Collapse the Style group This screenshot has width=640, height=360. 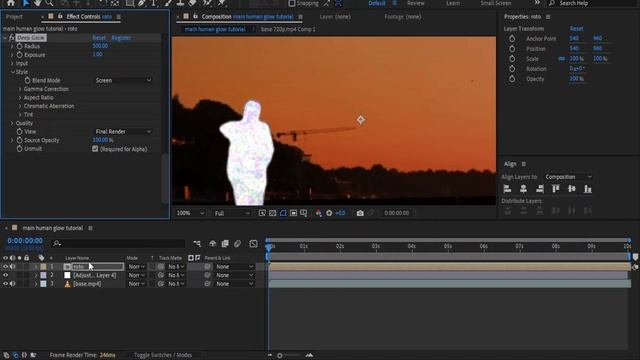pyautogui.click(x=12, y=72)
